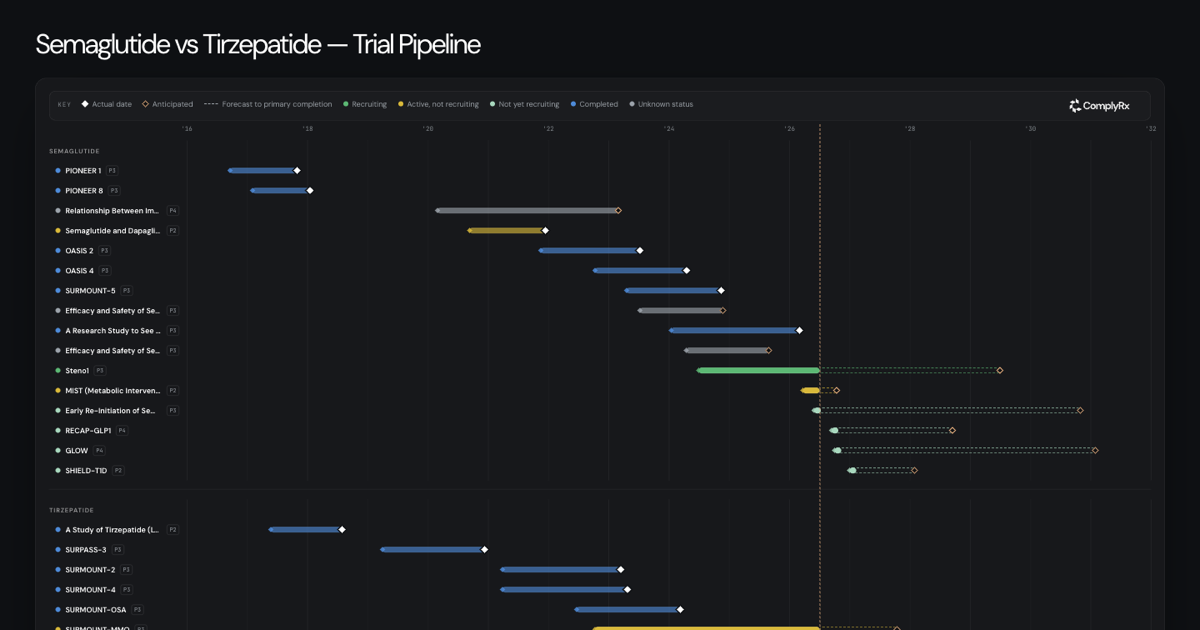This screenshot has width=1200, height=630.
Task: Click the Anticipated diamond in key
Action: tap(145, 104)
